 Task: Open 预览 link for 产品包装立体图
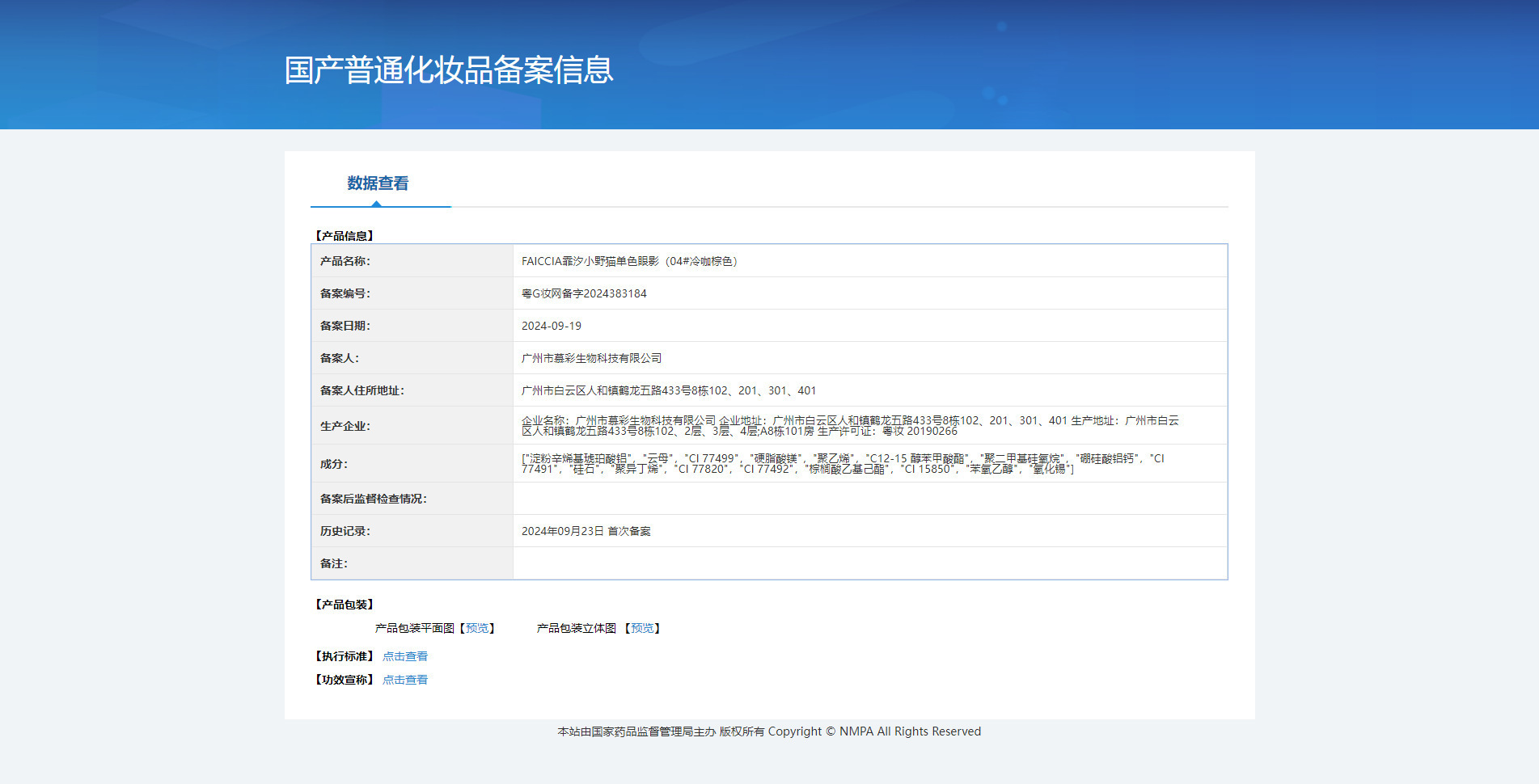click(x=642, y=628)
